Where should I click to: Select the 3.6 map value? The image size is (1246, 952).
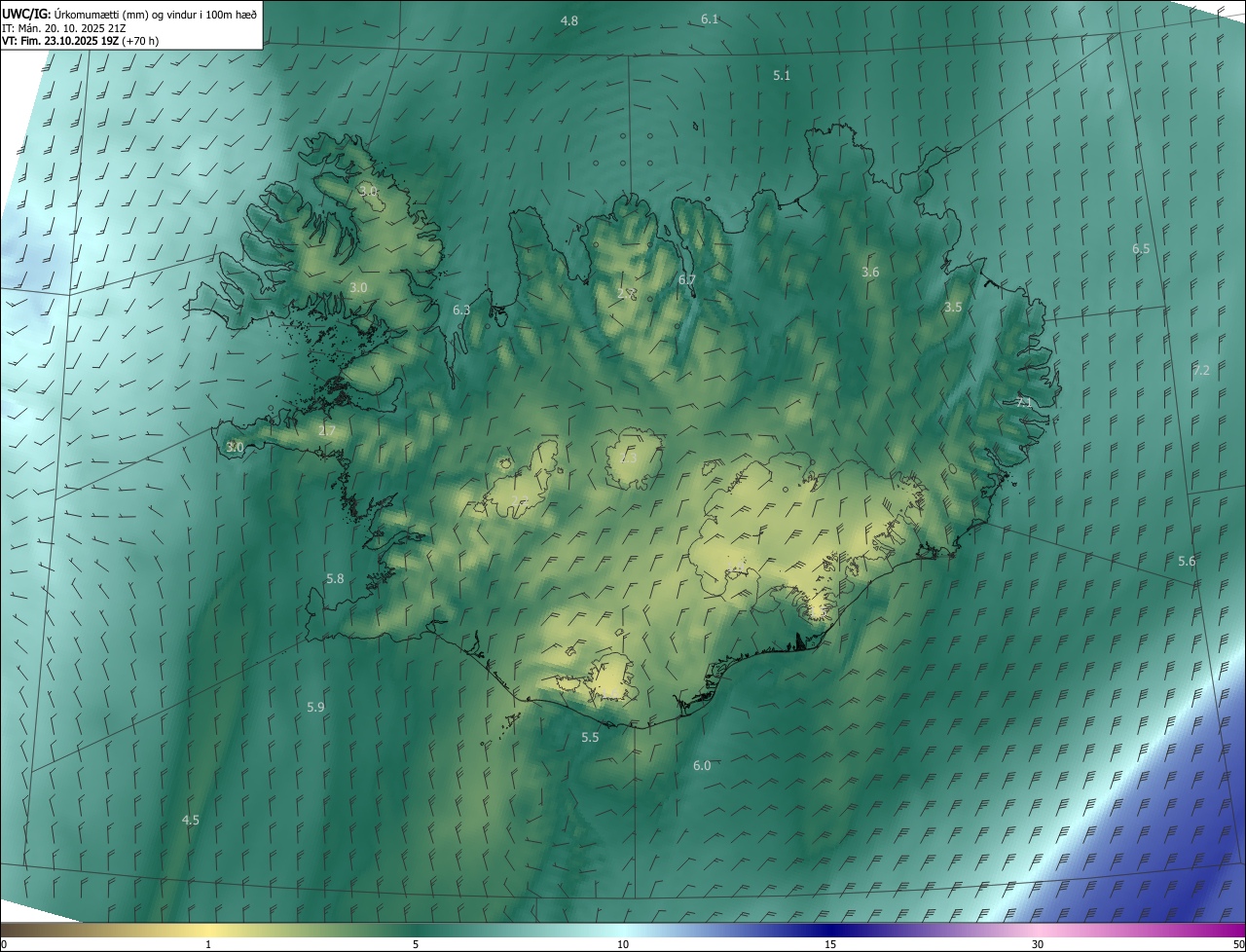[870, 272]
